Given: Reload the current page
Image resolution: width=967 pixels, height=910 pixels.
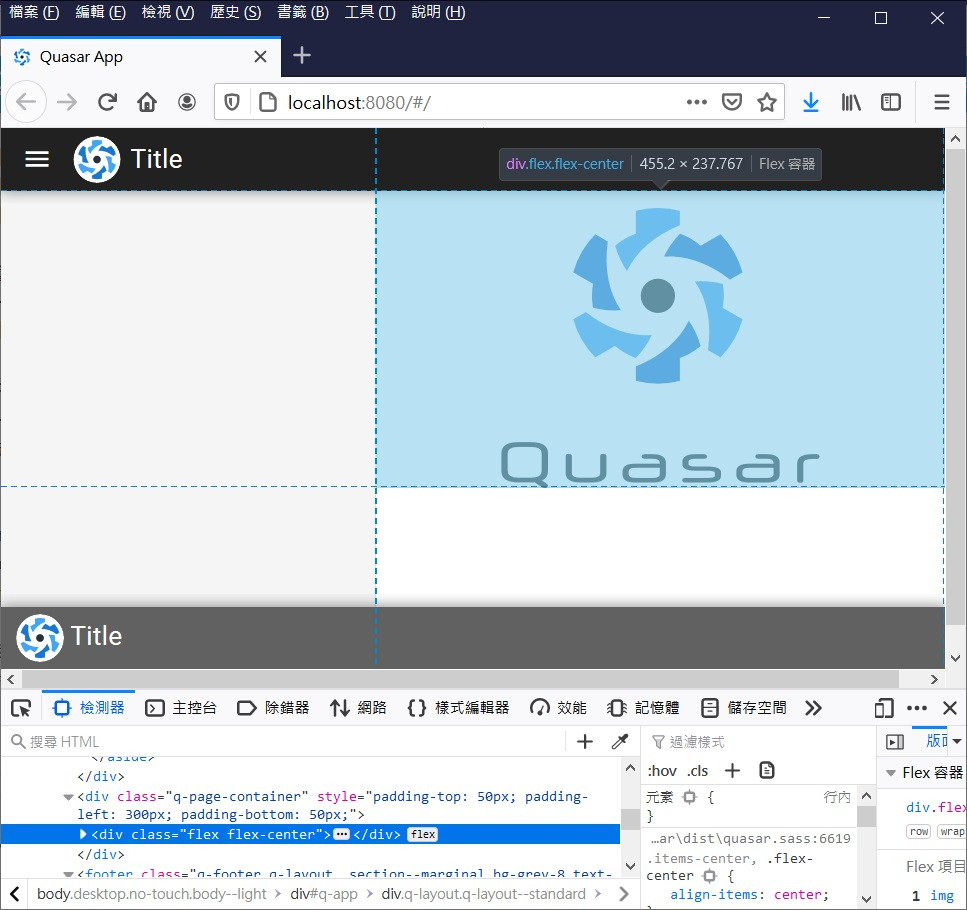Looking at the screenshot, I should 107,102.
